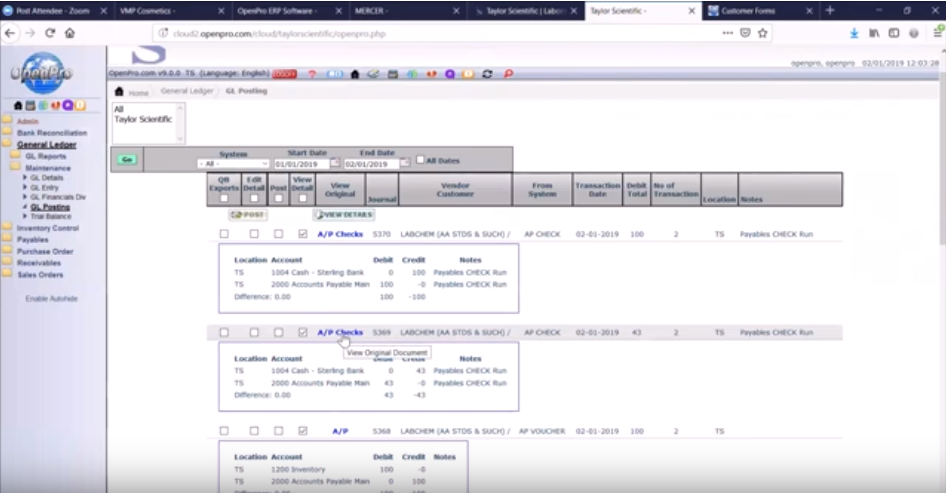This screenshot has width=946, height=493.
Task: Reload the page with browser refresh icon
Action: (50, 33)
